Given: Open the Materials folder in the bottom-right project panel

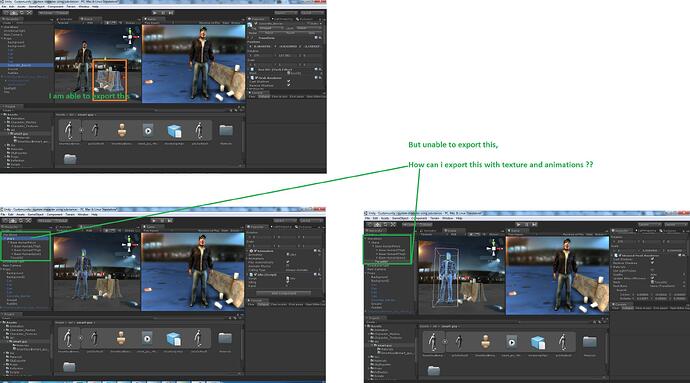Looking at the screenshot, I should click(590, 342).
